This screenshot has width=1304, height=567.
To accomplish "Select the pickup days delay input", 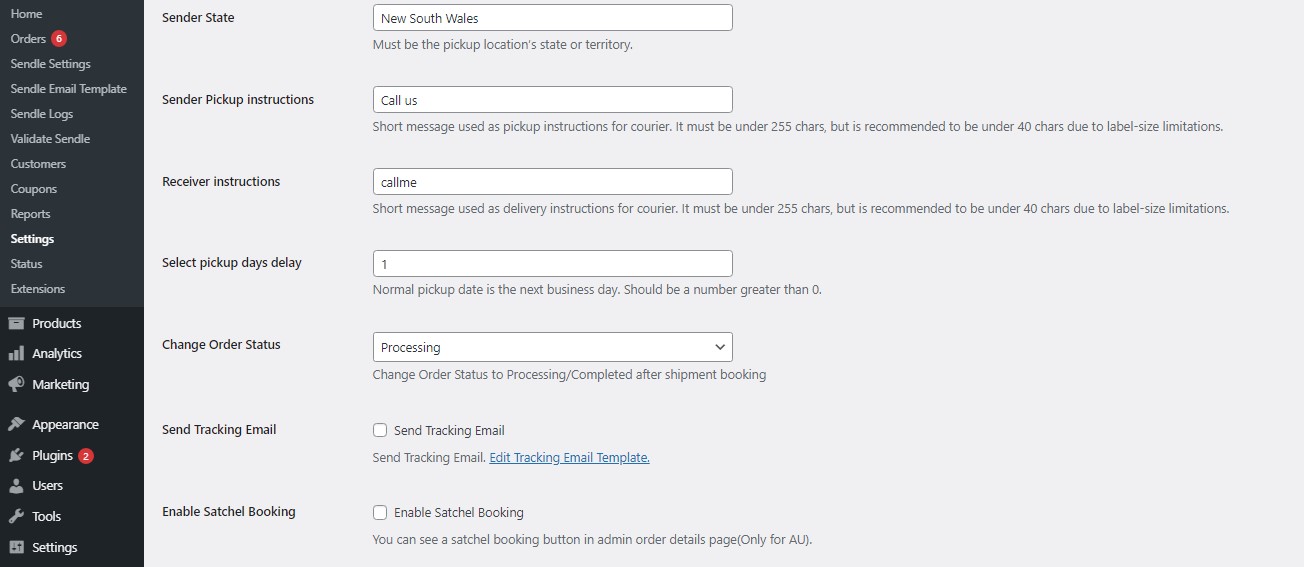I will pyautogui.click(x=552, y=264).
